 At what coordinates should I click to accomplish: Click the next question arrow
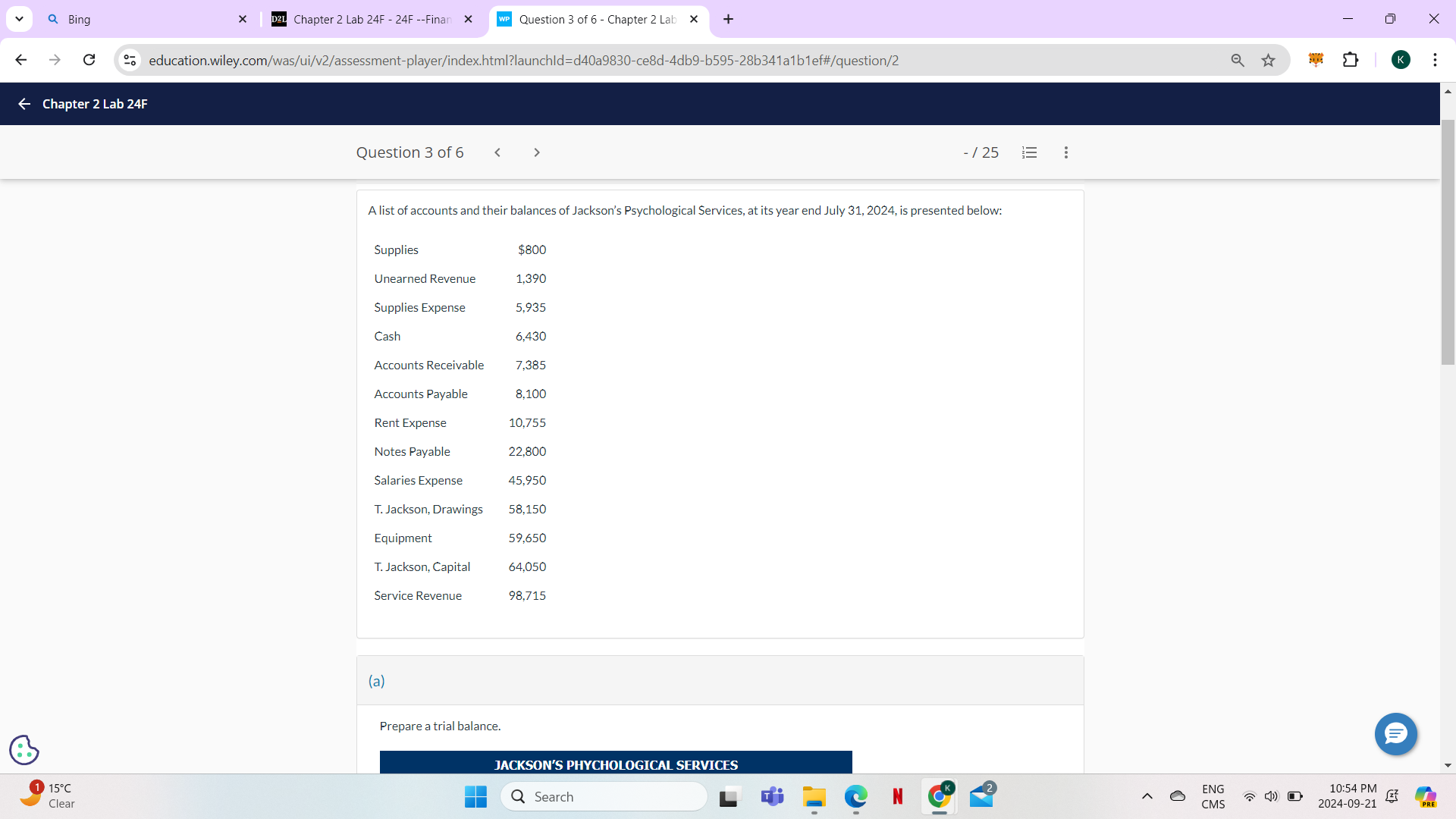pos(536,152)
